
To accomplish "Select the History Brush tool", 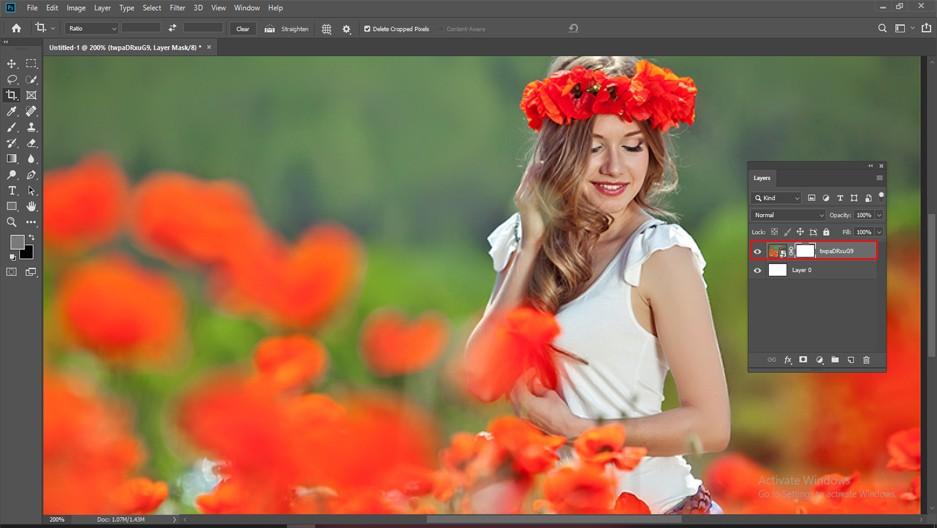I will (x=11, y=143).
